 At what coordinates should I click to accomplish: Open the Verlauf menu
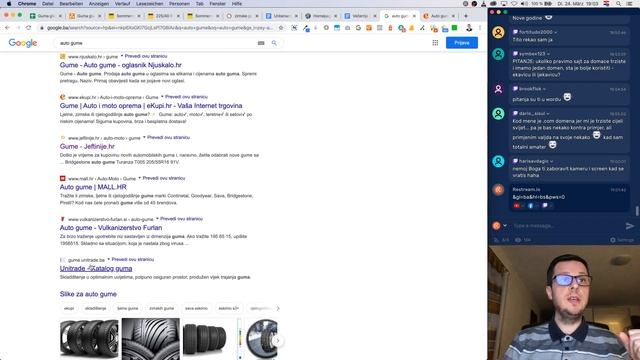[x=122, y=4]
